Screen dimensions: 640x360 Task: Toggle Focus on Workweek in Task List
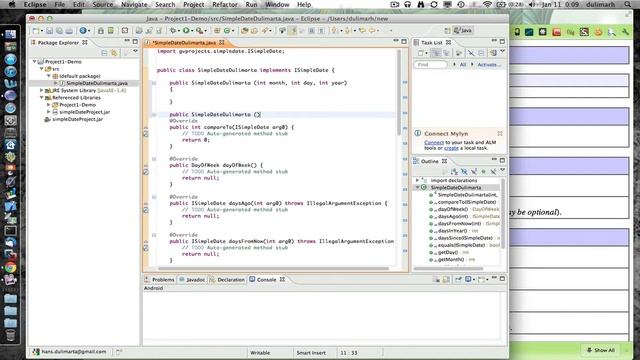coord(459,53)
